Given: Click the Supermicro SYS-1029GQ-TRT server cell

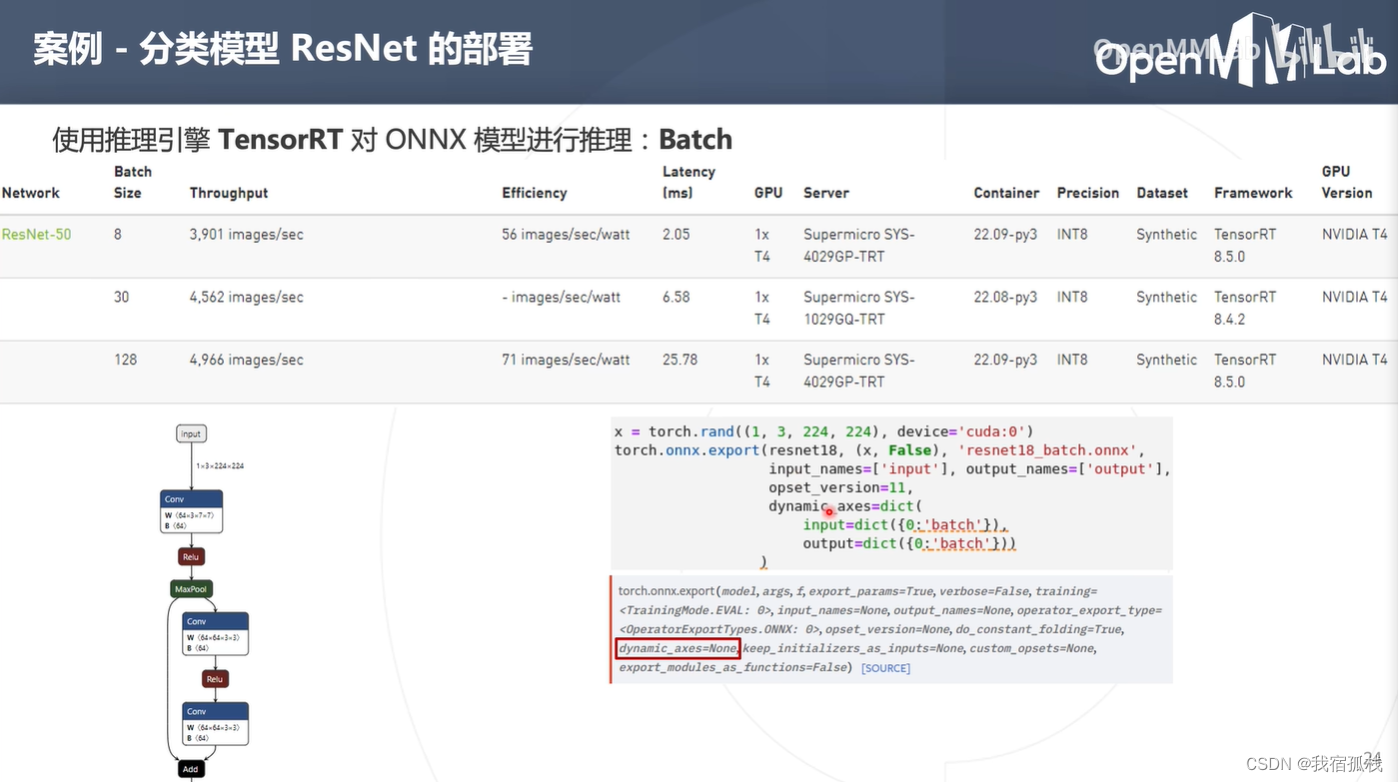Looking at the screenshot, I should tap(859, 308).
